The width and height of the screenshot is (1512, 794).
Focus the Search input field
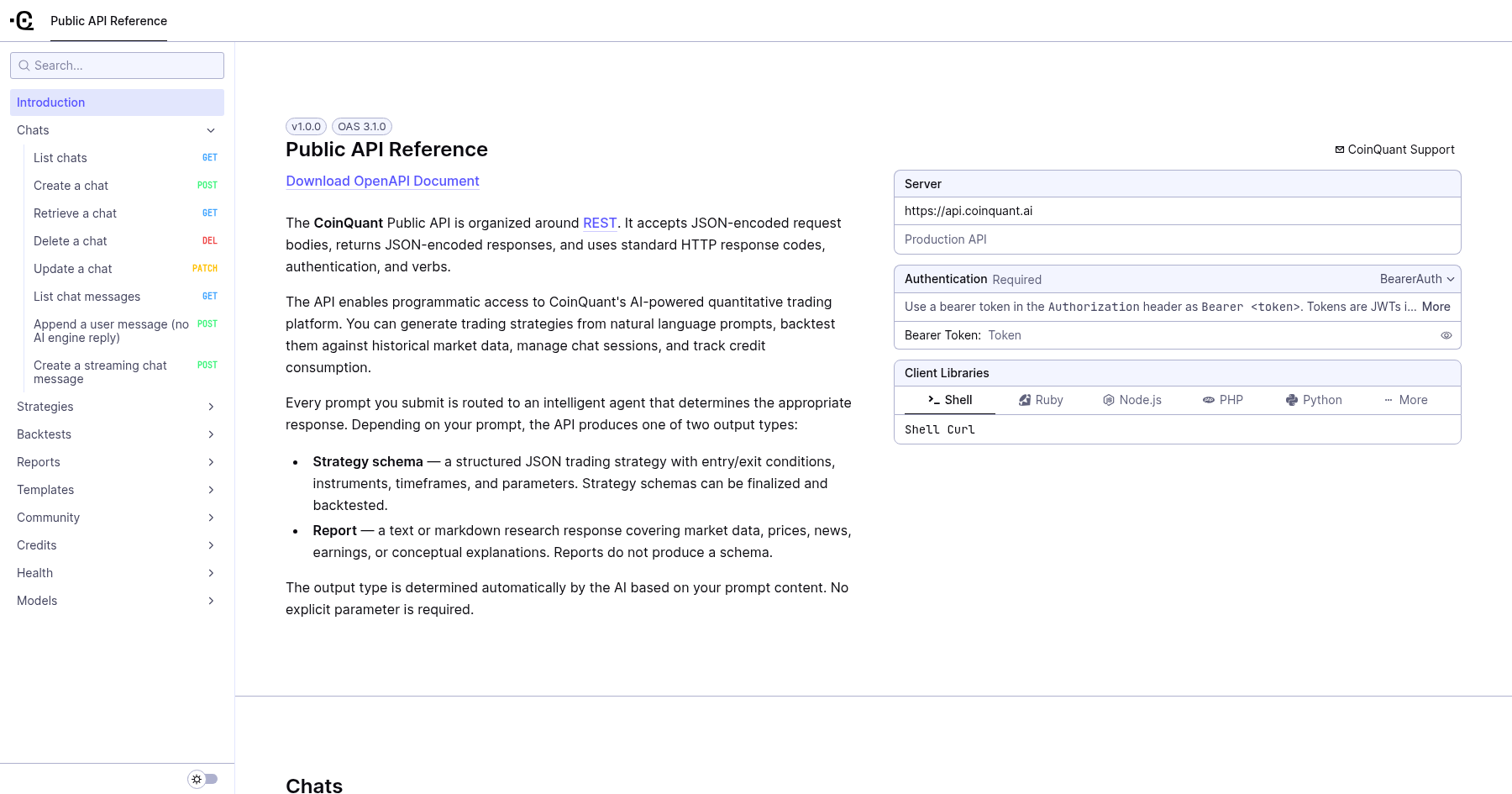(x=117, y=66)
